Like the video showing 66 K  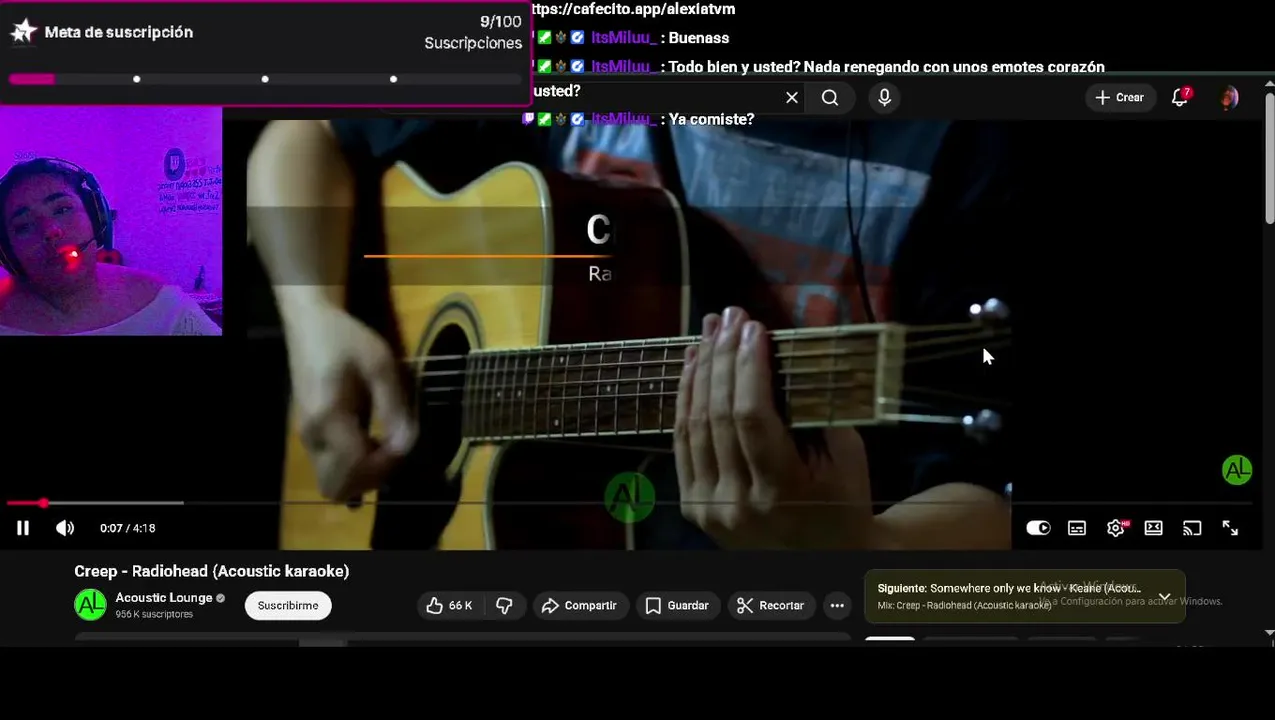(x=449, y=605)
